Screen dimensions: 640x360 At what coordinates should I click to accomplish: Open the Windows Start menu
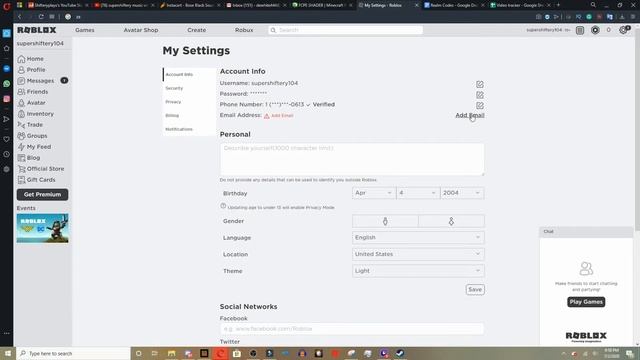pos(7,353)
